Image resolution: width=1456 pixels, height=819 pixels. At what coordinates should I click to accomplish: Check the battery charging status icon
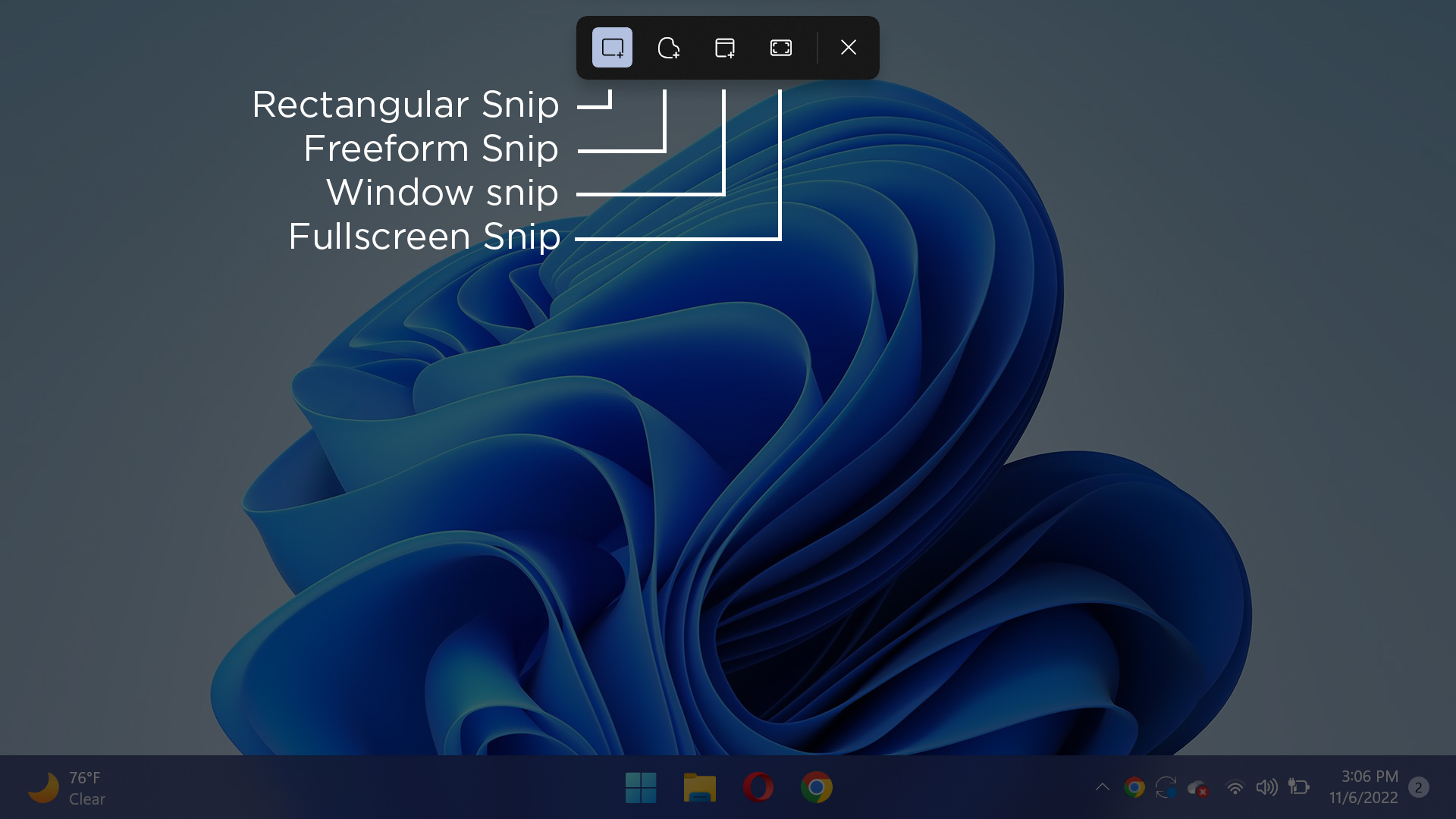point(1299,787)
